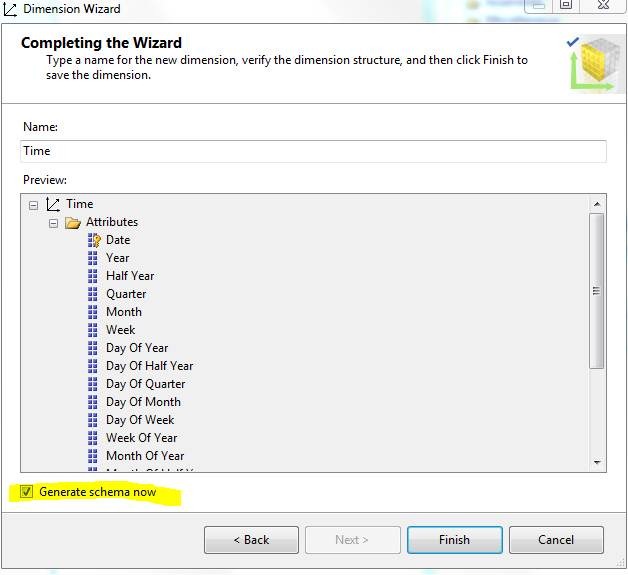The height and width of the screenshot is (575, 628).
Task: Click the Day Of Week attribute icon
Action: [94, 420]
